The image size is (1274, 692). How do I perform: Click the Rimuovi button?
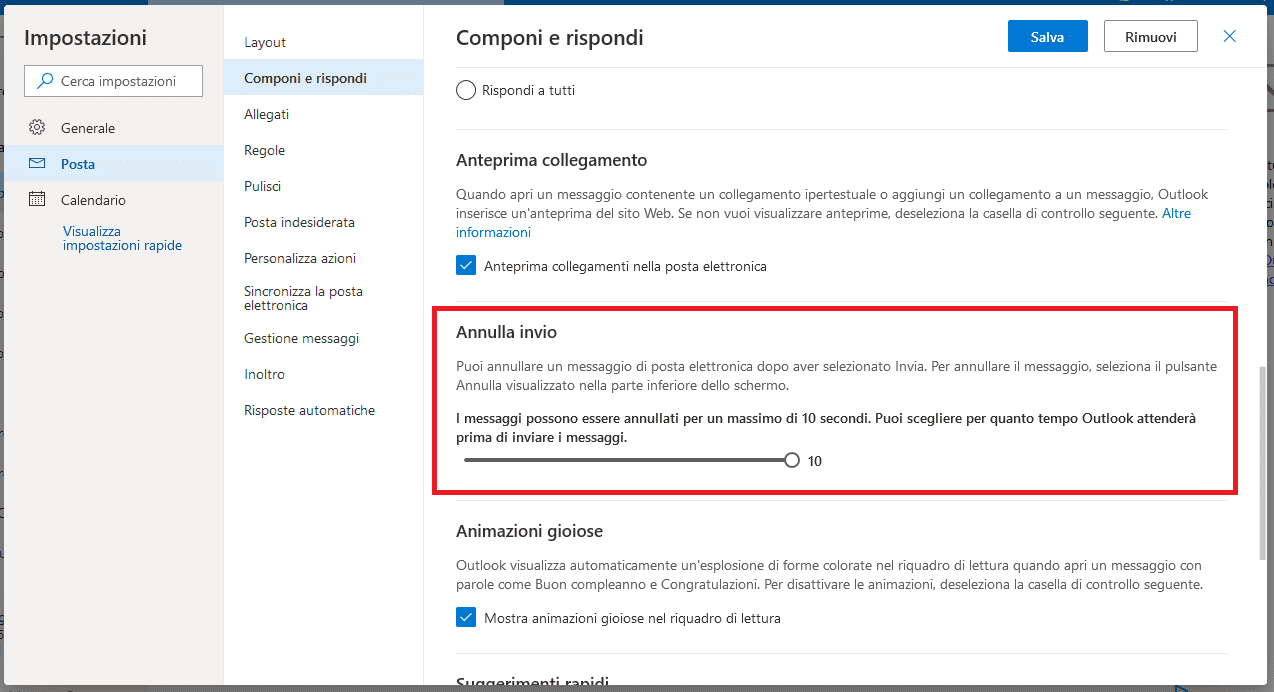click(x=1150, y=37)
